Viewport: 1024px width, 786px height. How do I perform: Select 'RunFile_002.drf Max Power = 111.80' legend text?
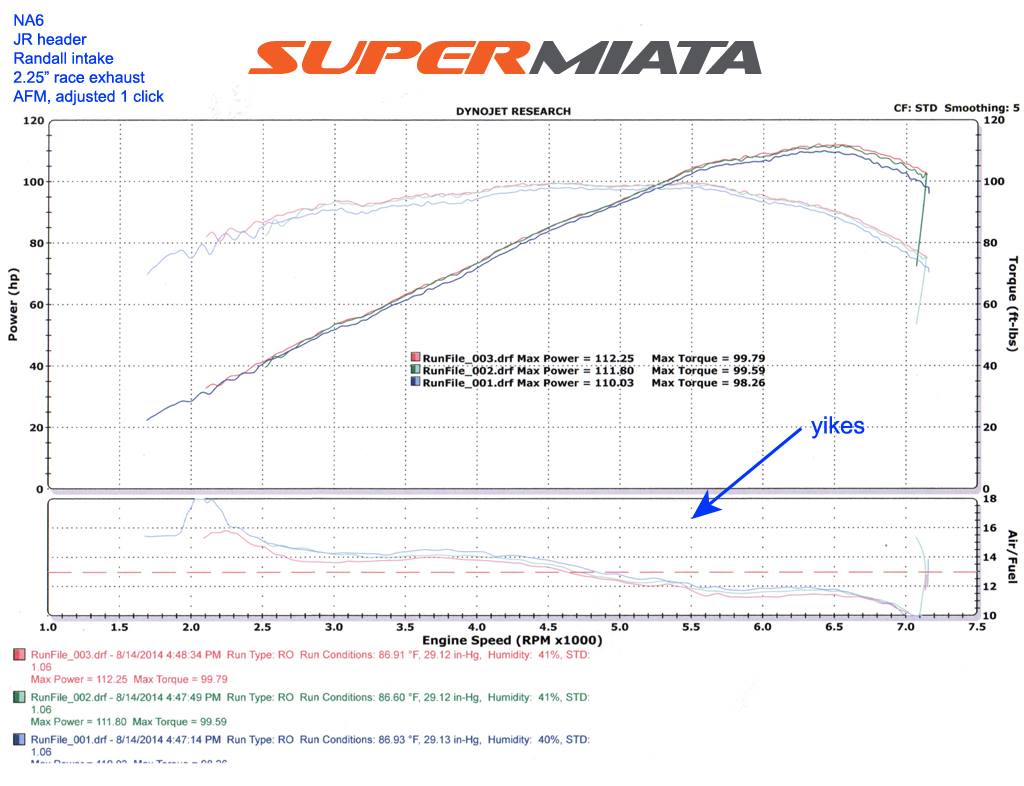click(528, 370)
